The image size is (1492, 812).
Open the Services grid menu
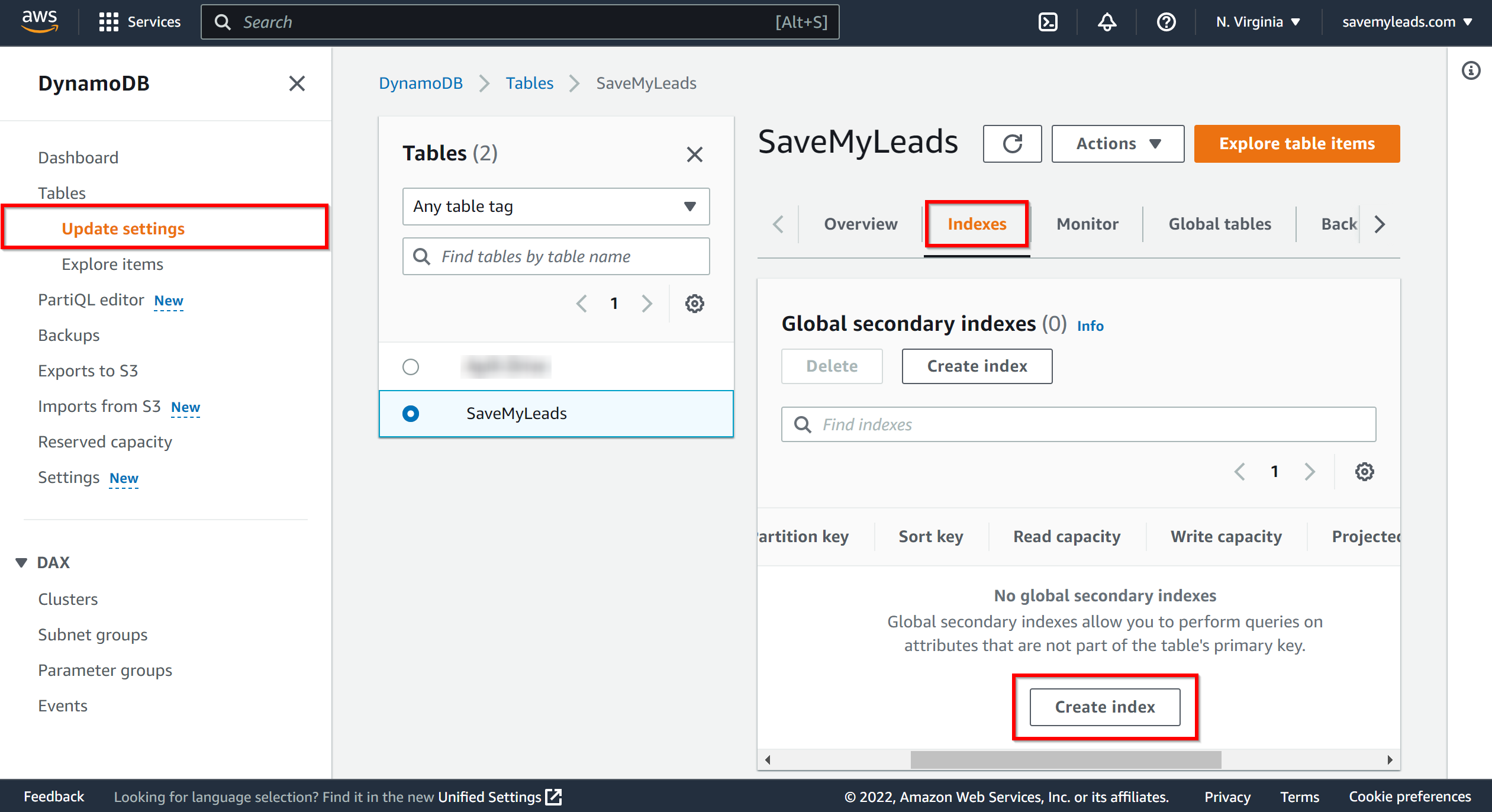(140, 22)
